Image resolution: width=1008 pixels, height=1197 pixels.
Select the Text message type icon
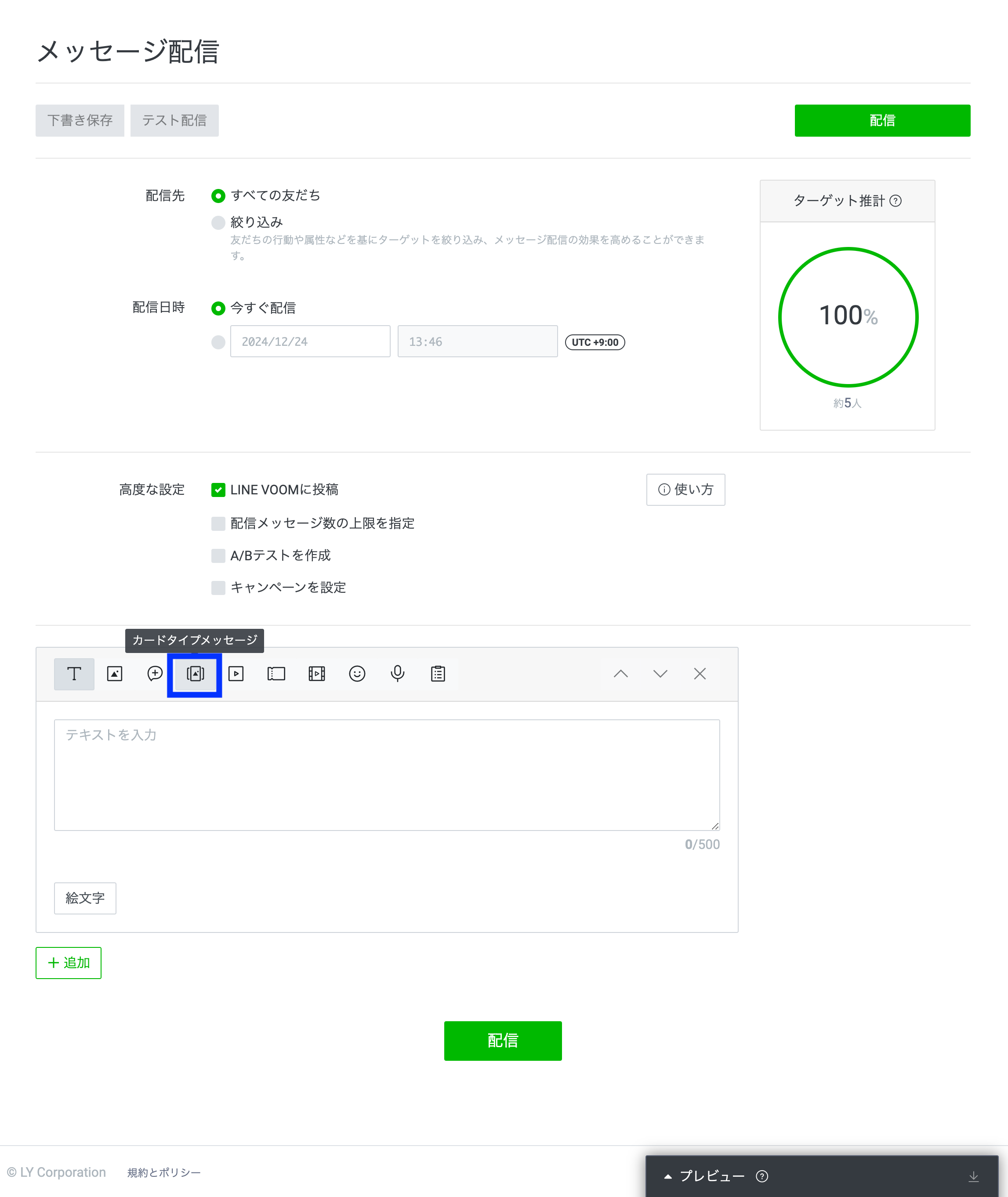click(74, 674)
